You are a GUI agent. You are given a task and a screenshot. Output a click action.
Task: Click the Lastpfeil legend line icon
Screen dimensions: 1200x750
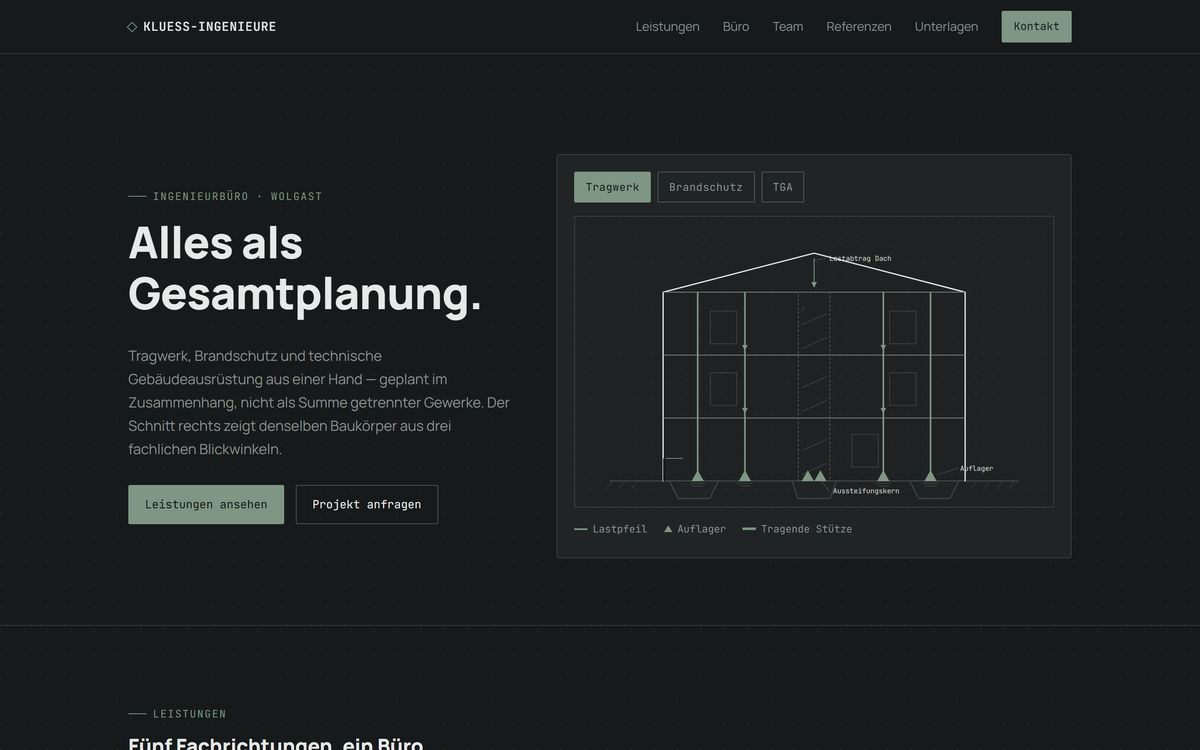[581, 529]
